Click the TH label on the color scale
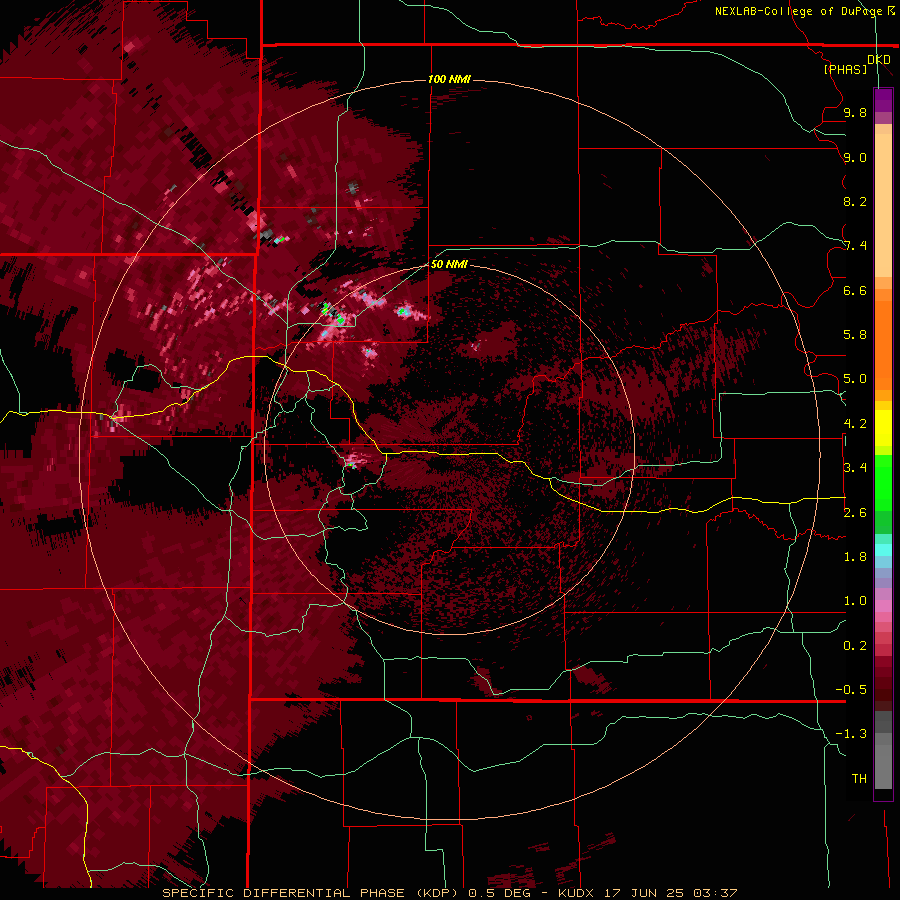 (x=859, y=778)
